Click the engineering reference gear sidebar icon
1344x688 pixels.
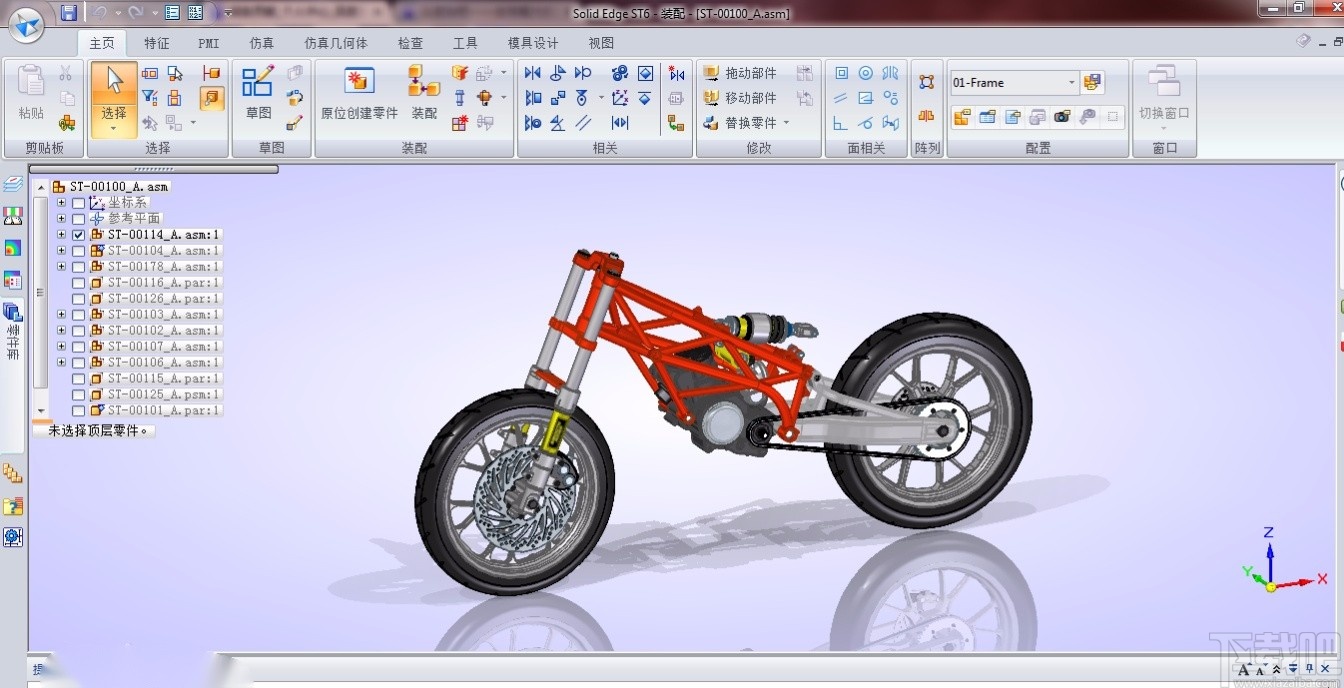(x=12, y=537)
